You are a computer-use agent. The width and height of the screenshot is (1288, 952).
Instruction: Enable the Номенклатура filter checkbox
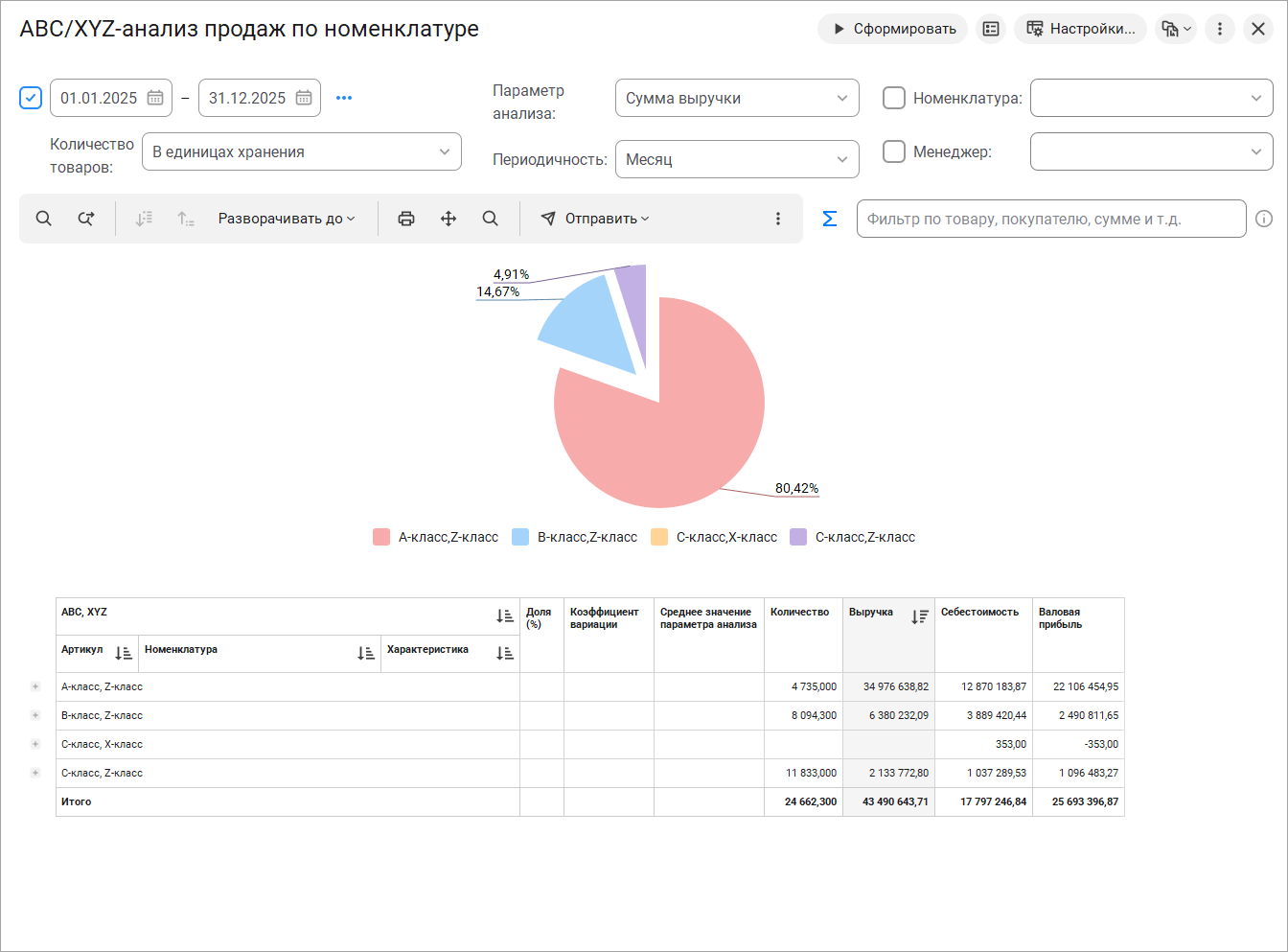(893, 98)
